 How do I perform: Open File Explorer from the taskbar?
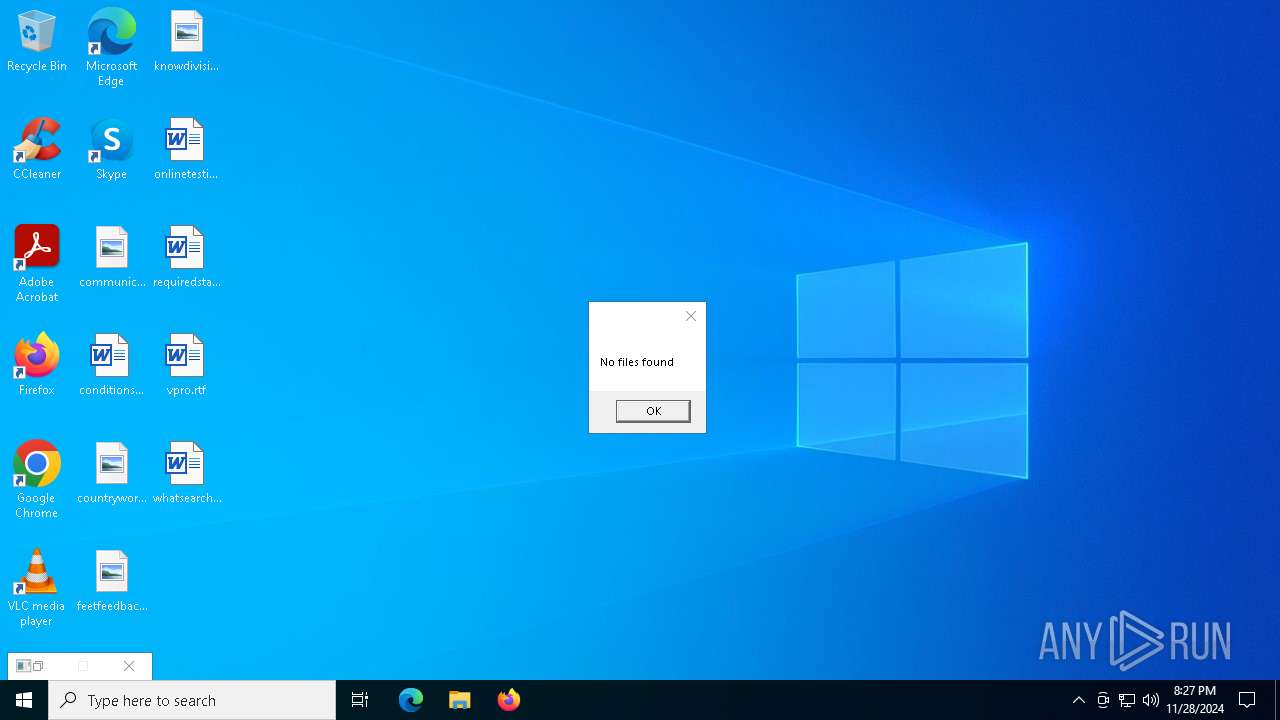460,700
